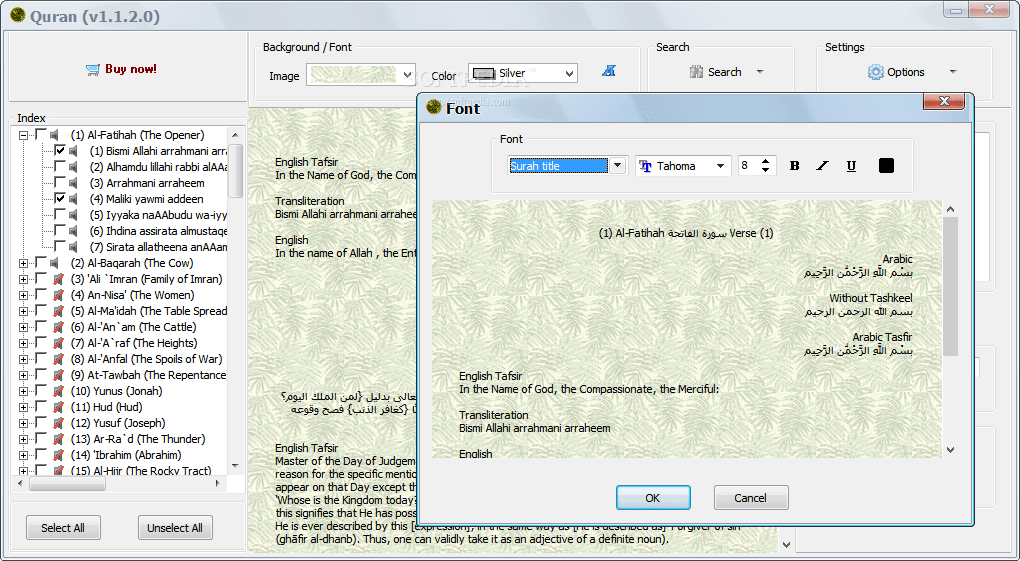The height and width of the screenshot is (561, 1020).
Task: Check the Hud (Hud) surah checkbox
Action: point(41,407)
